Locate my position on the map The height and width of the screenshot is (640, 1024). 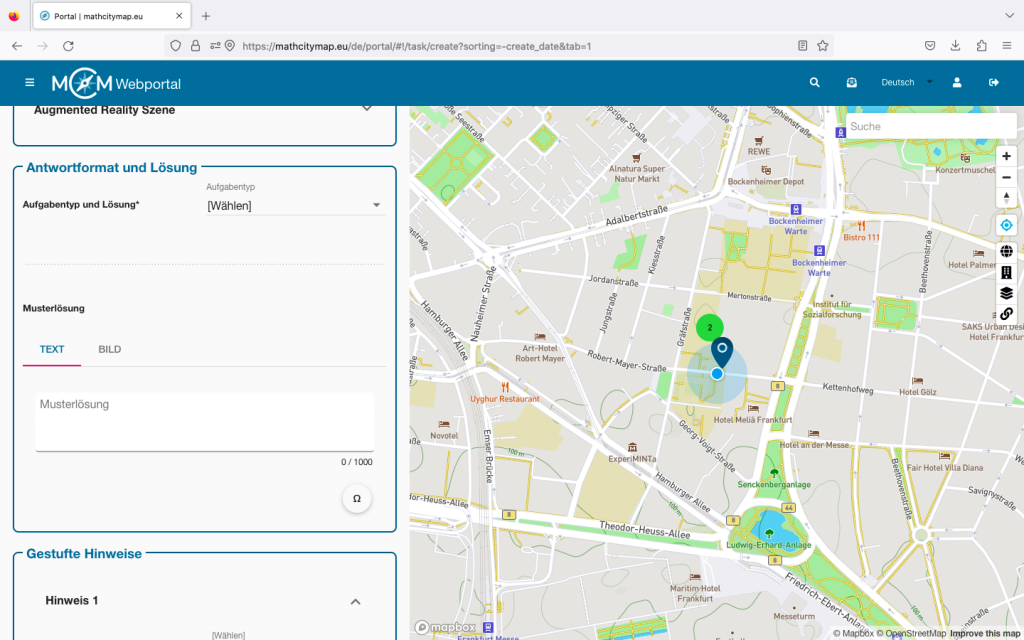coord(1006,225)
